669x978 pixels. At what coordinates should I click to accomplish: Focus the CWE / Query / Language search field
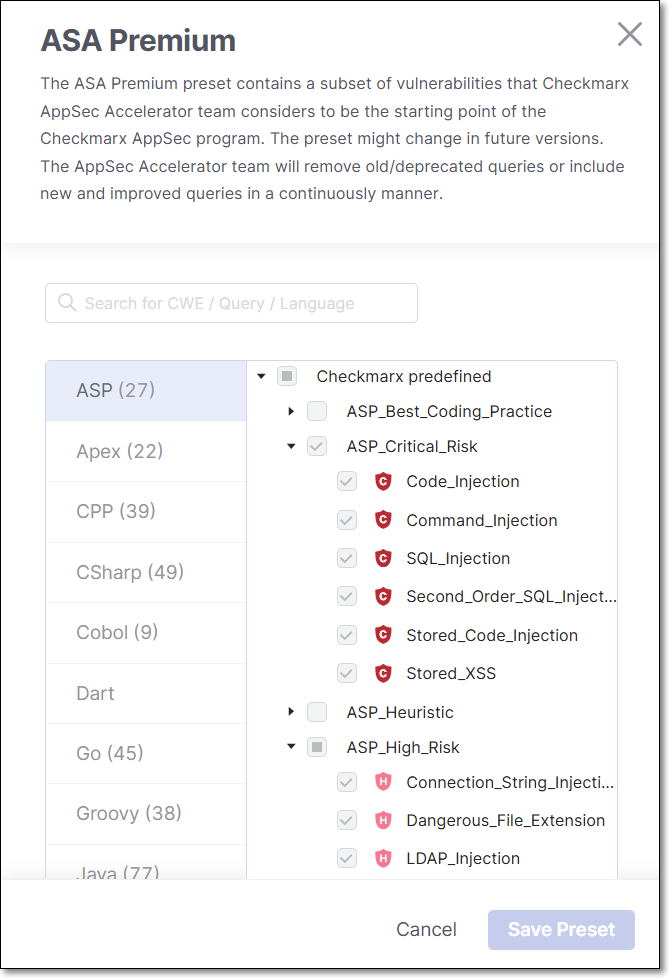(240, 303)
